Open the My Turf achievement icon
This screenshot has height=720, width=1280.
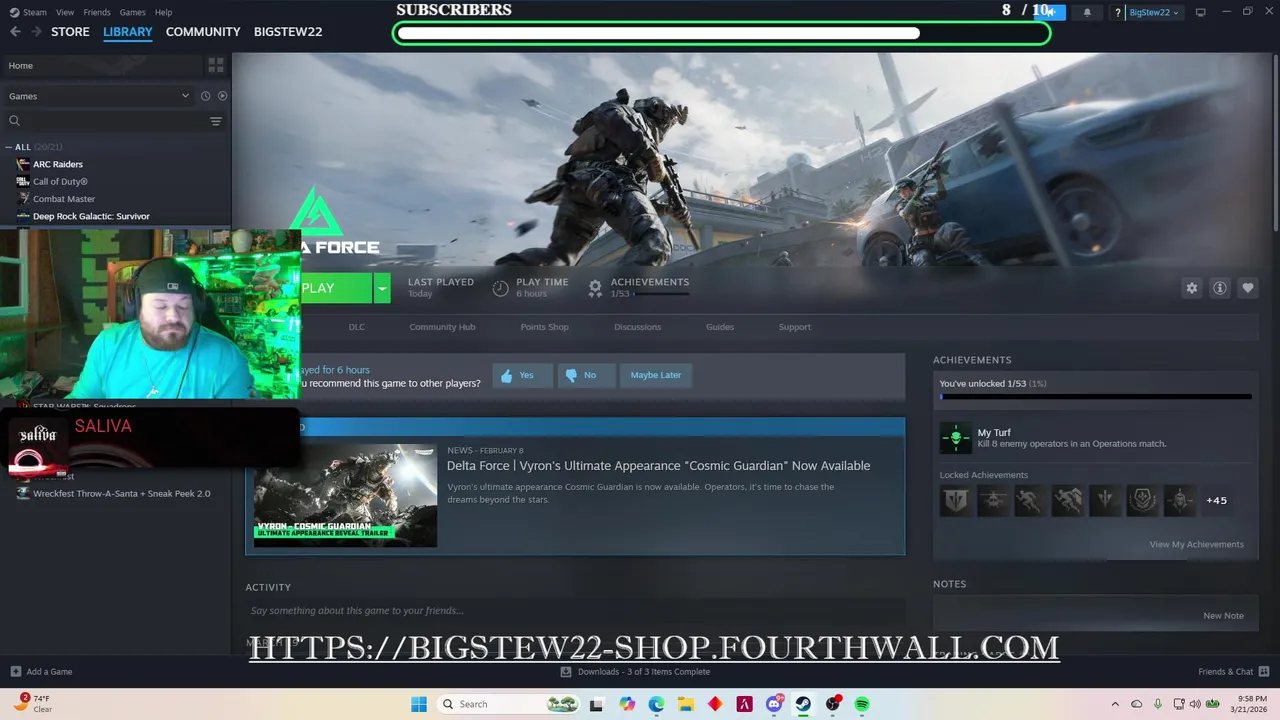coord(955,438)
